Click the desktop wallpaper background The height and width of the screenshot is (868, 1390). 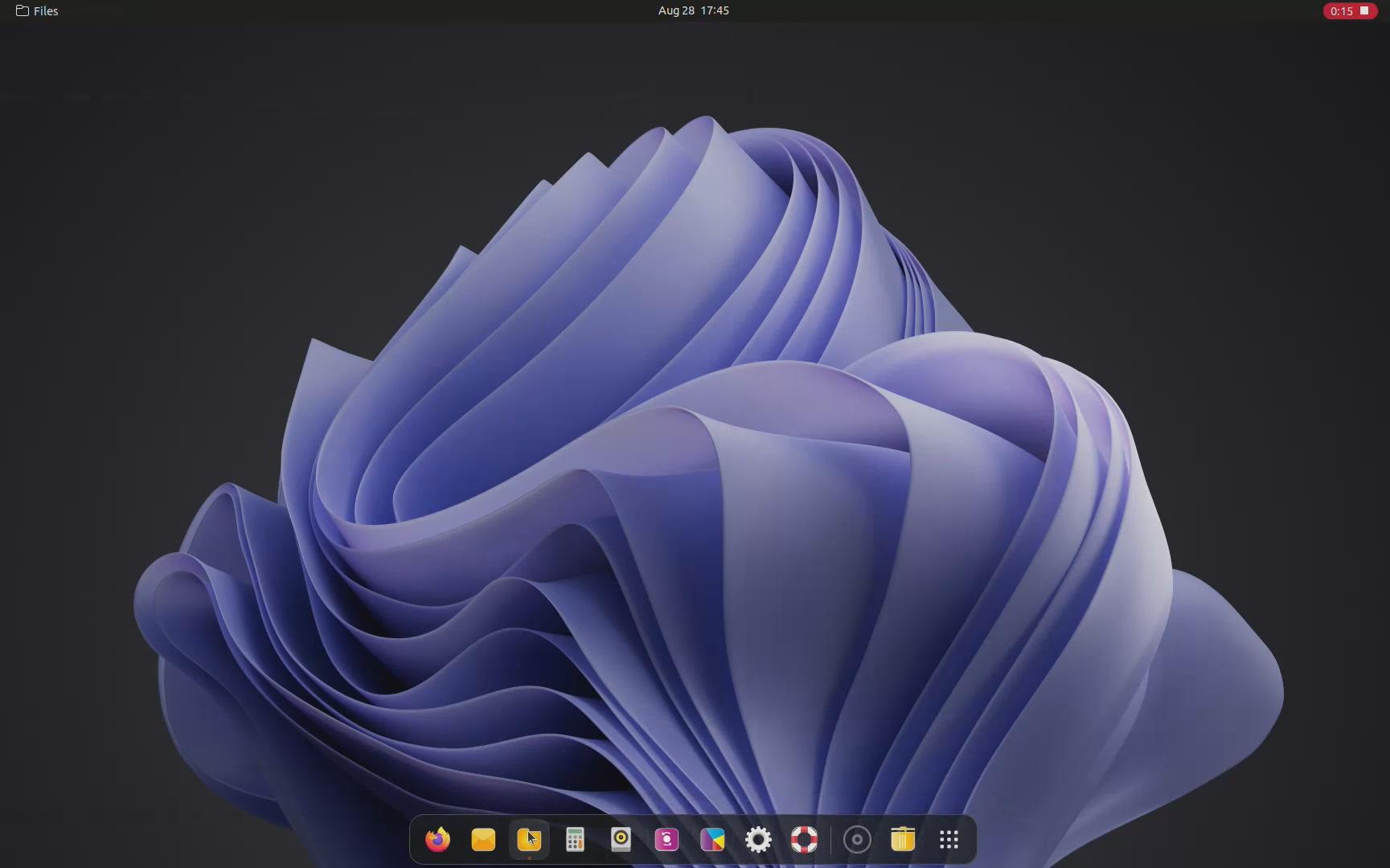(x=241, y=402)
